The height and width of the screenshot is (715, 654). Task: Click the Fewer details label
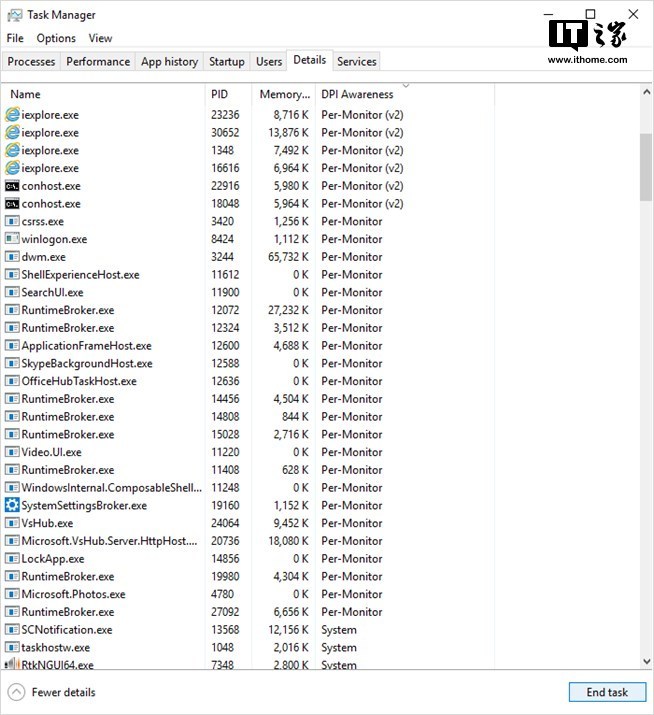pos(63,692)
